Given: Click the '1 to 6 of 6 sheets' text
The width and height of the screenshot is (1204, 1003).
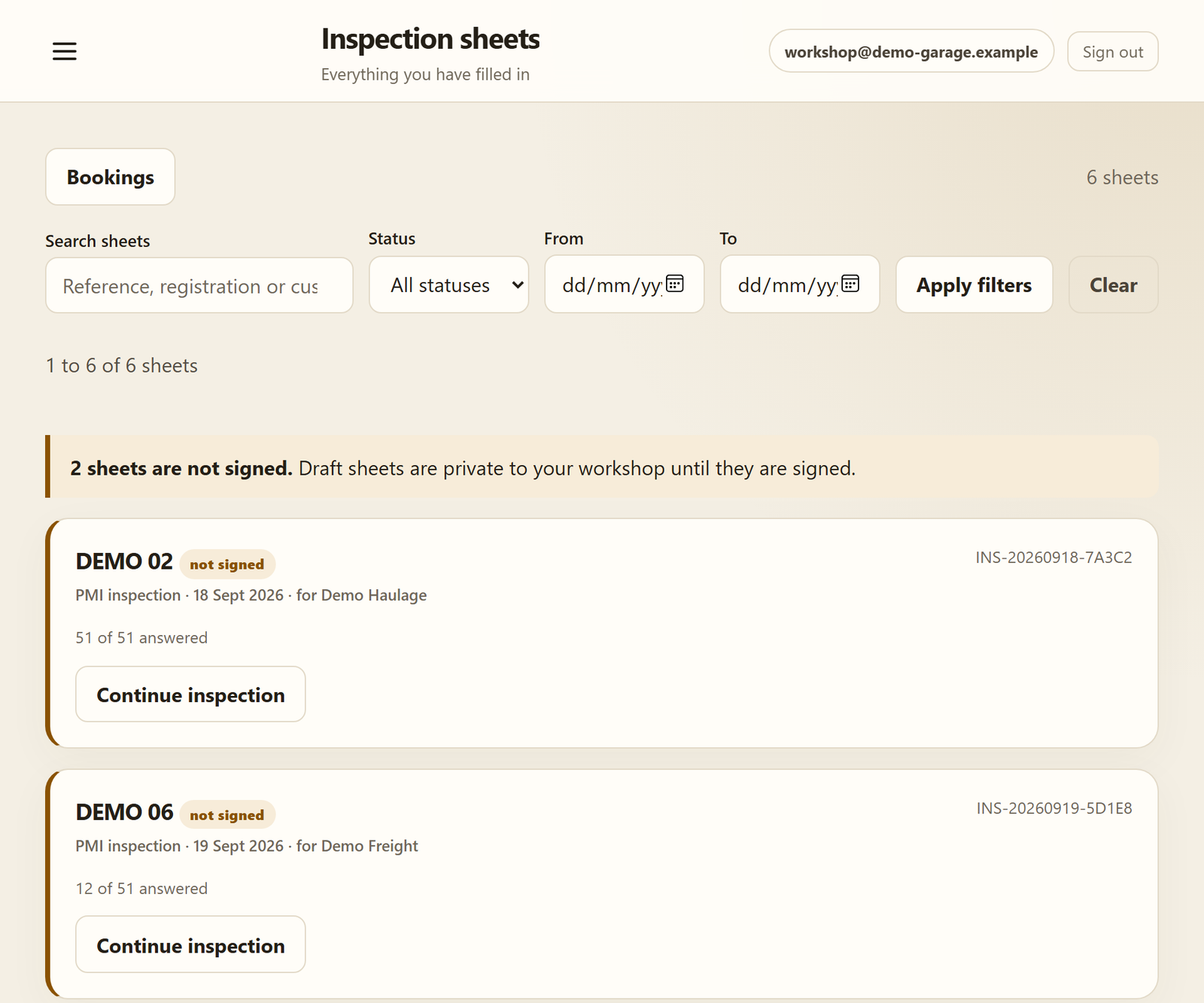Looking at the screenshot, I should [x=122, y=366].
